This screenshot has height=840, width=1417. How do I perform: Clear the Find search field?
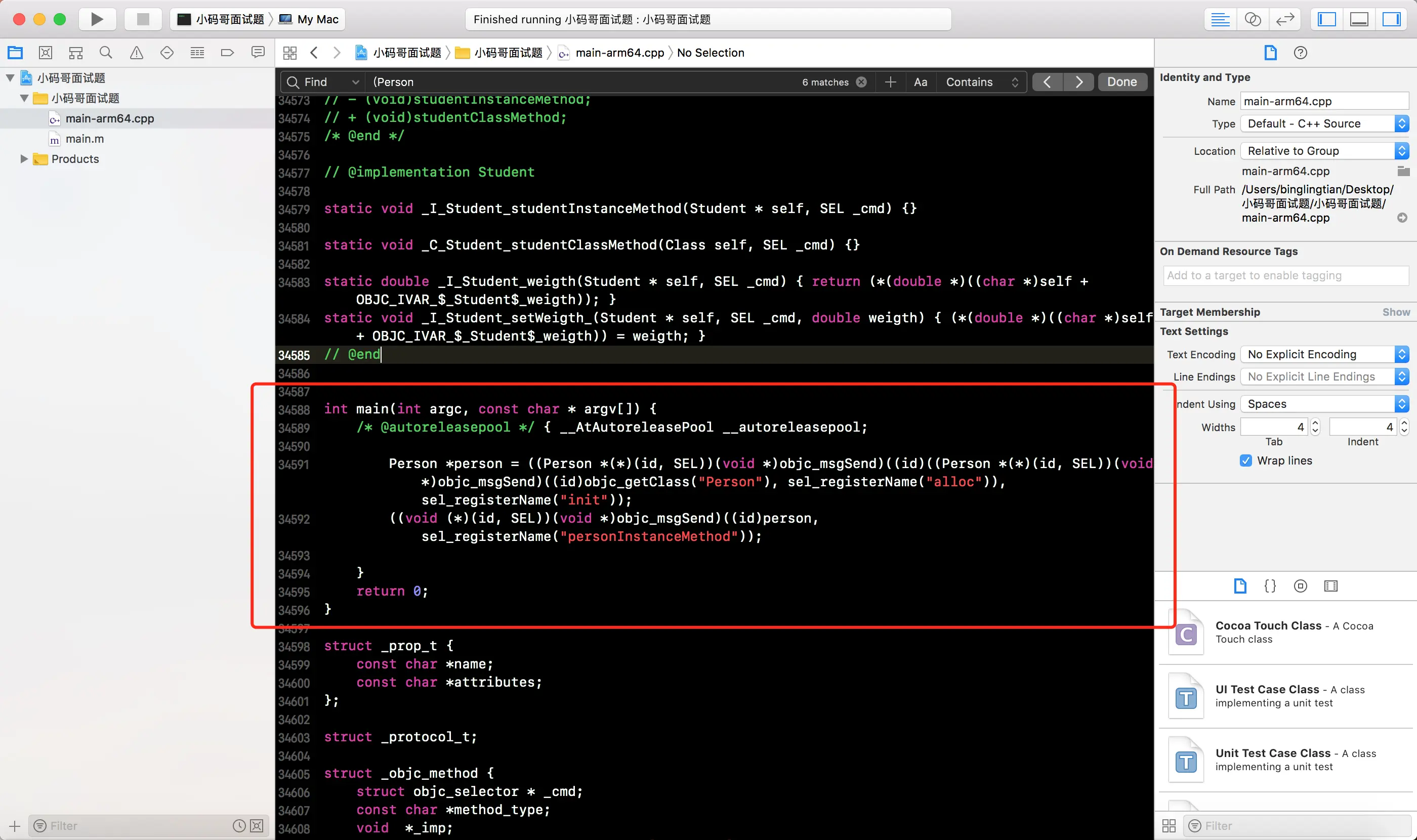tap(861, 82)
